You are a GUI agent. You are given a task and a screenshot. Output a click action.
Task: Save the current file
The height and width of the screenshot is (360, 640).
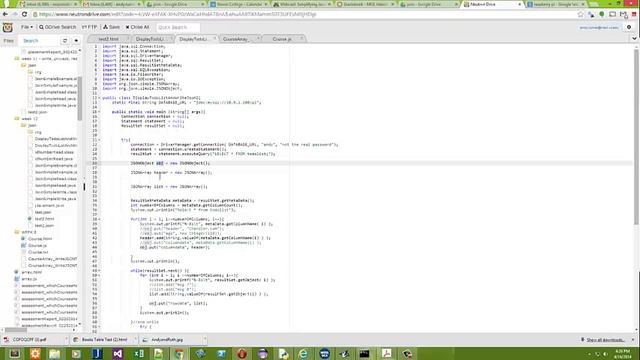(111, 27)
